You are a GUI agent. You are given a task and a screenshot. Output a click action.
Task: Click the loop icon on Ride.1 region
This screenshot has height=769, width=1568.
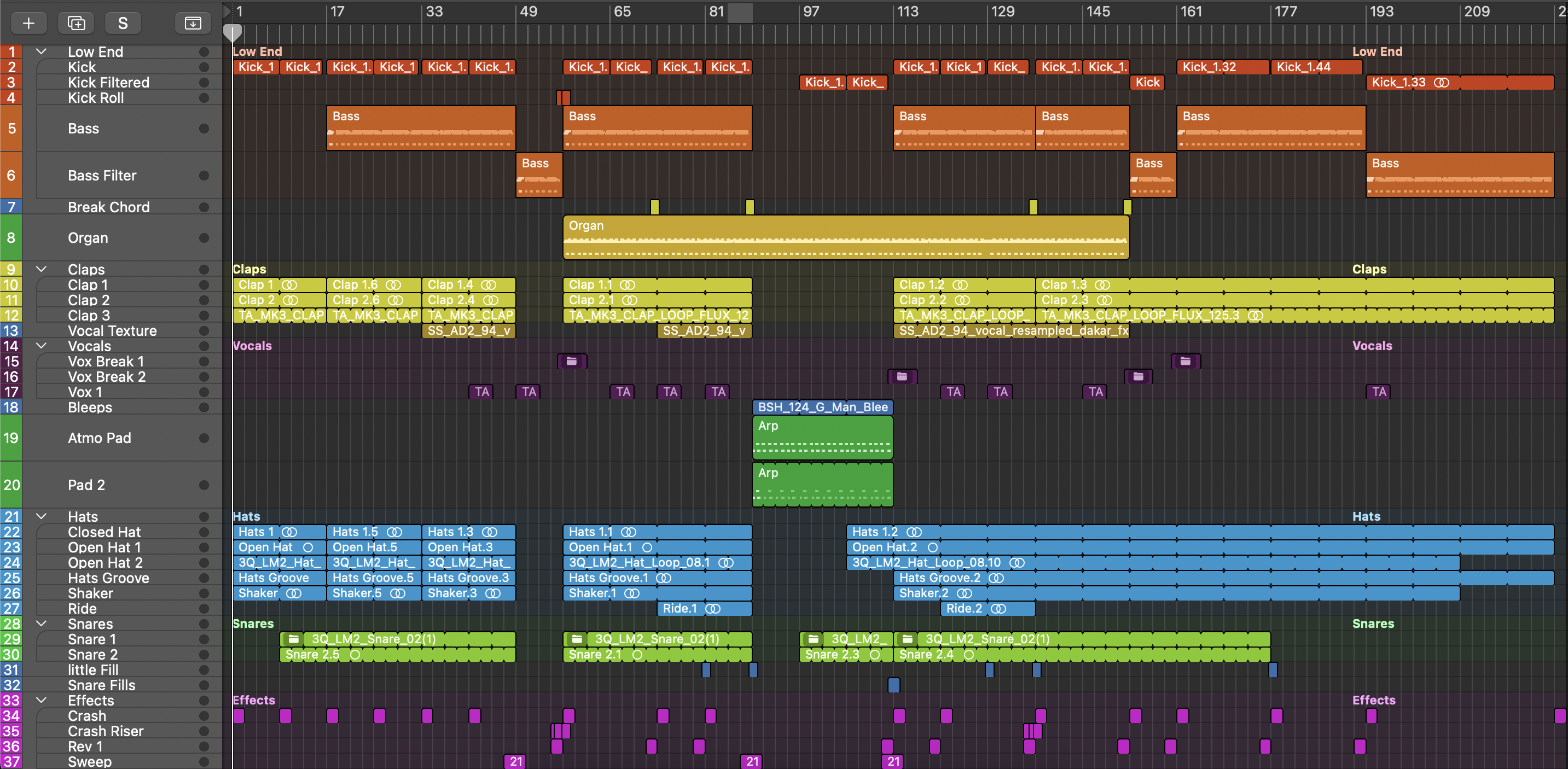(x=713, y=608)
